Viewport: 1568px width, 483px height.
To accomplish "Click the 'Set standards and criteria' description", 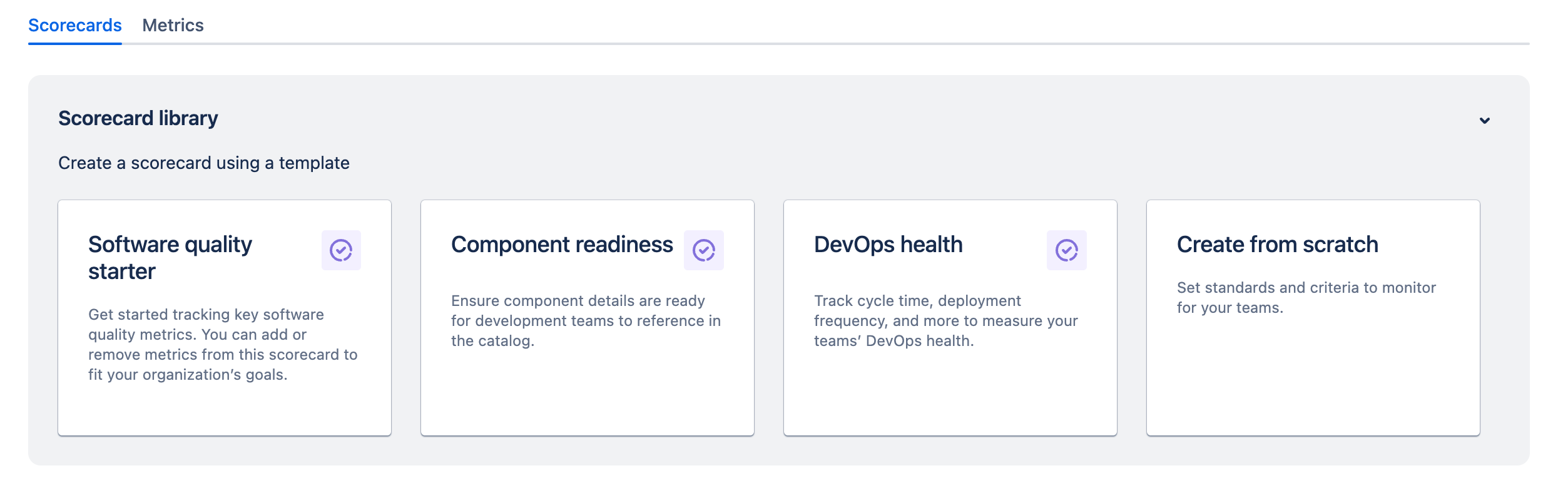I will coord(1306,298).
